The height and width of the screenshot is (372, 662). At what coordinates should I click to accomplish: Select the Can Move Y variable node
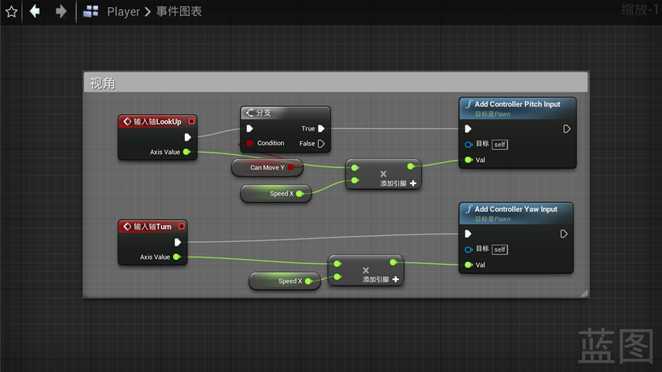click(267, 168)
